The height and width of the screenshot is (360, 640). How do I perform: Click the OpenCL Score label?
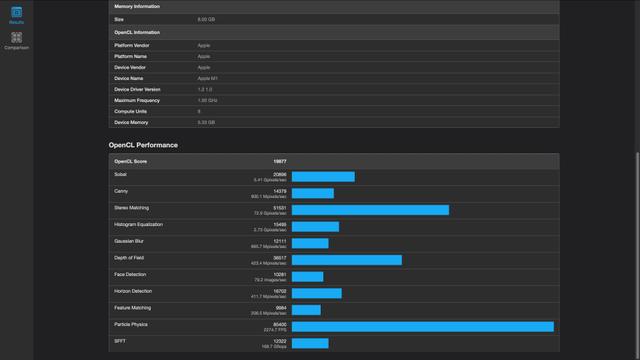click(131, 161)
